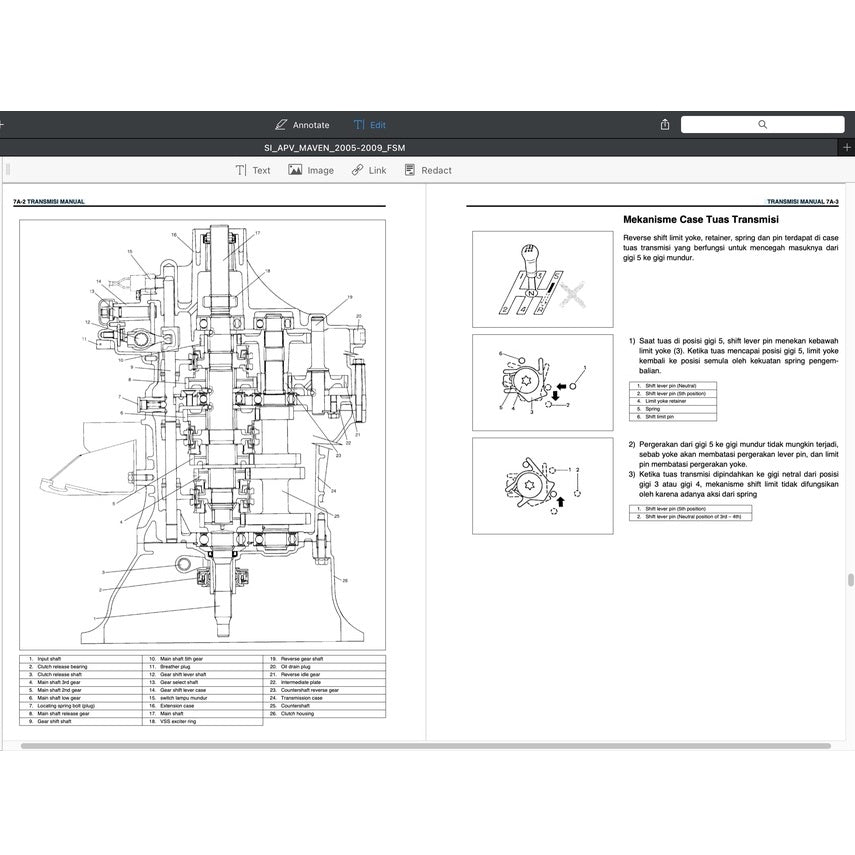Click the plus button at the top-left edge
The width and height of the screenshot is (855, 855).
[x=3, y=124]
